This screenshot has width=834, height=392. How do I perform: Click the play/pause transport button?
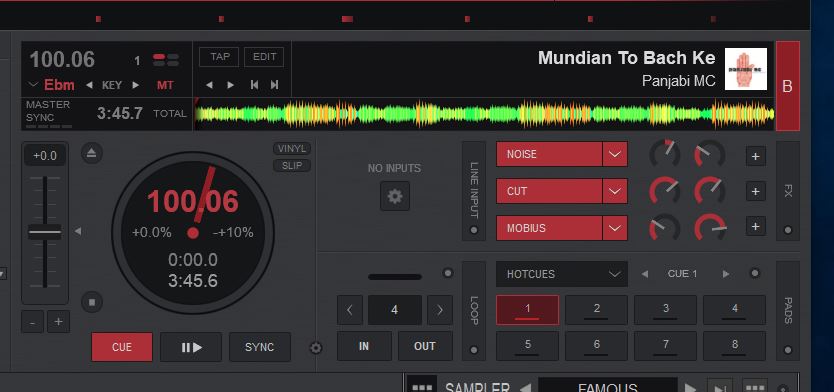point(191,347)
